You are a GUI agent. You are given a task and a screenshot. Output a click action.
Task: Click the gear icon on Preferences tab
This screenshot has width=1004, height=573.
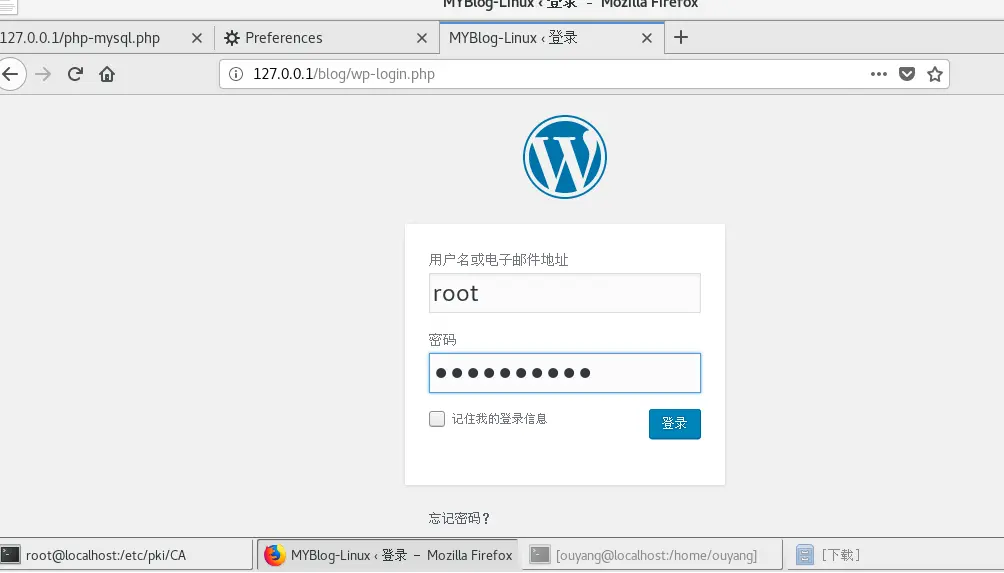(x=231, y=38)
